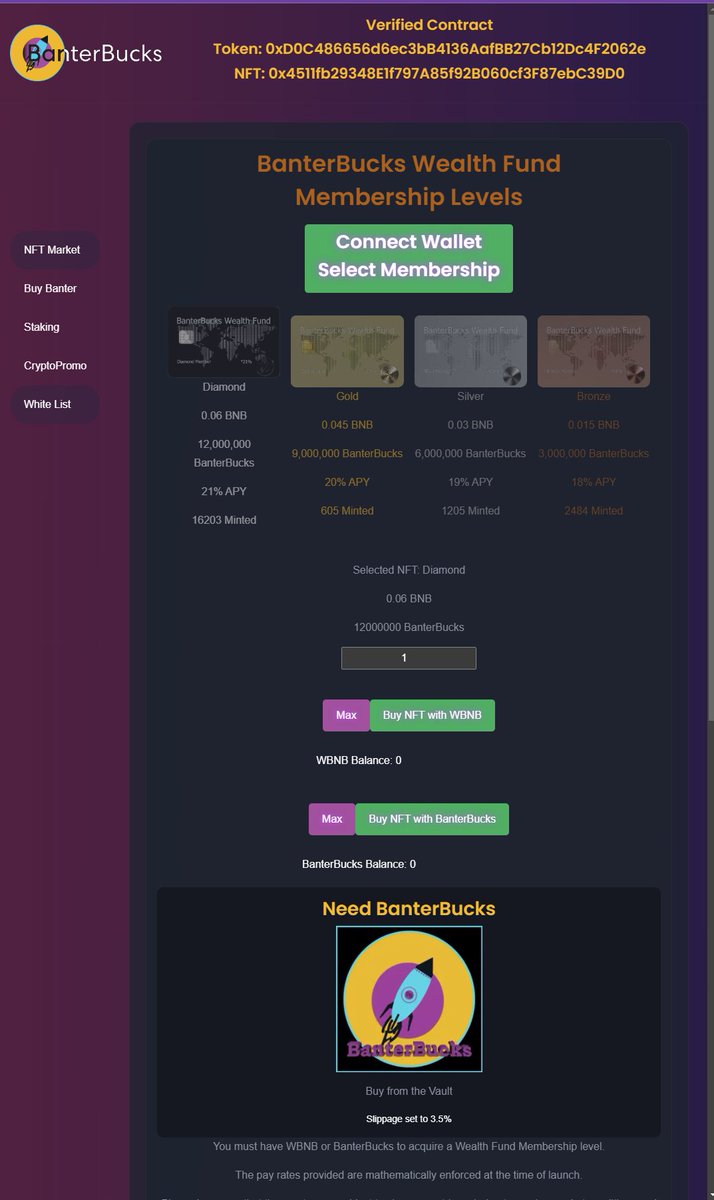Click the 9,000,000 BanterBucks text
This screenshot has height=1200, width=714.
click(347, 454)
